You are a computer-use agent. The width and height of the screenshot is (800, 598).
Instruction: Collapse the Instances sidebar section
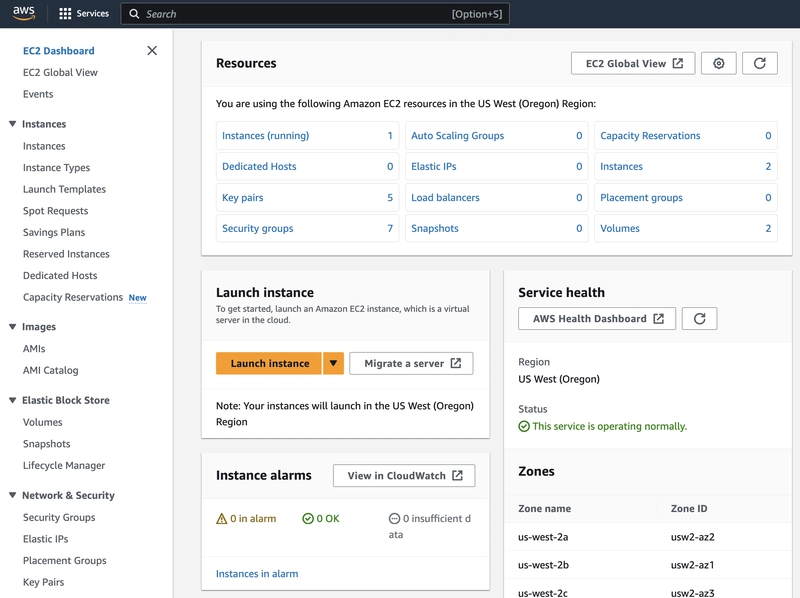tap(13, 124)
